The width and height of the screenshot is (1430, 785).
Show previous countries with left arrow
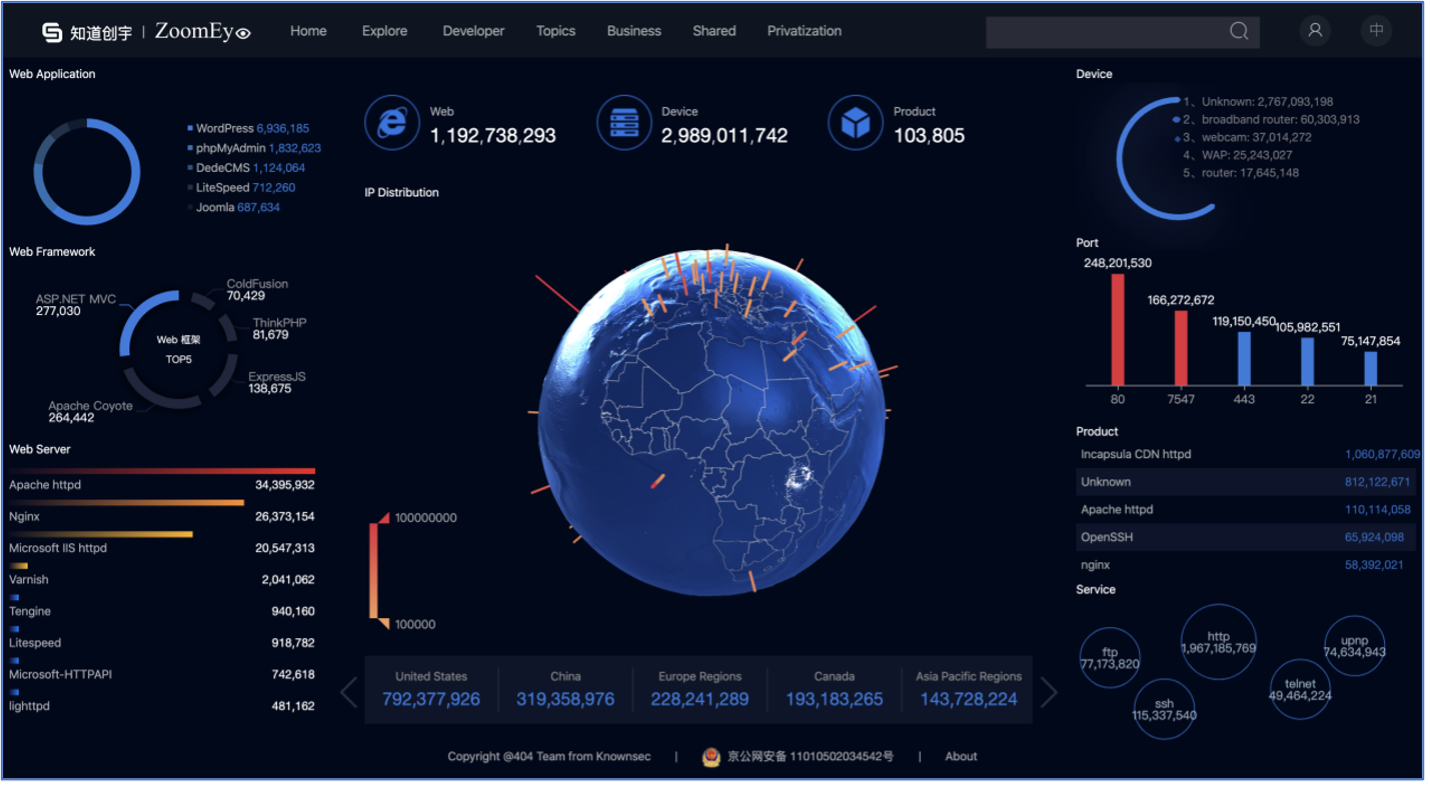click(349, 692)
